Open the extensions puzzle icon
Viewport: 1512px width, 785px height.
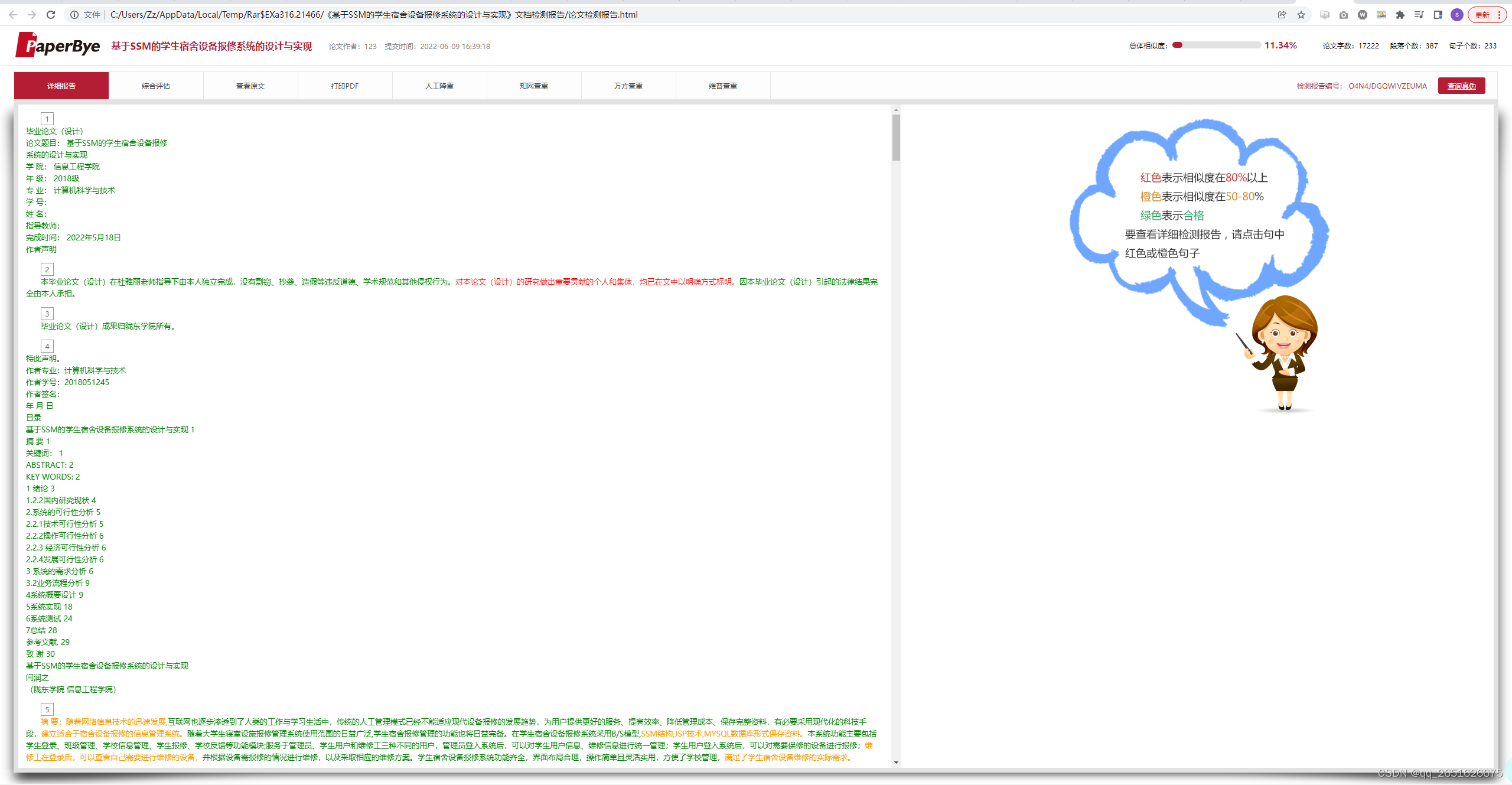point(1400,15)
